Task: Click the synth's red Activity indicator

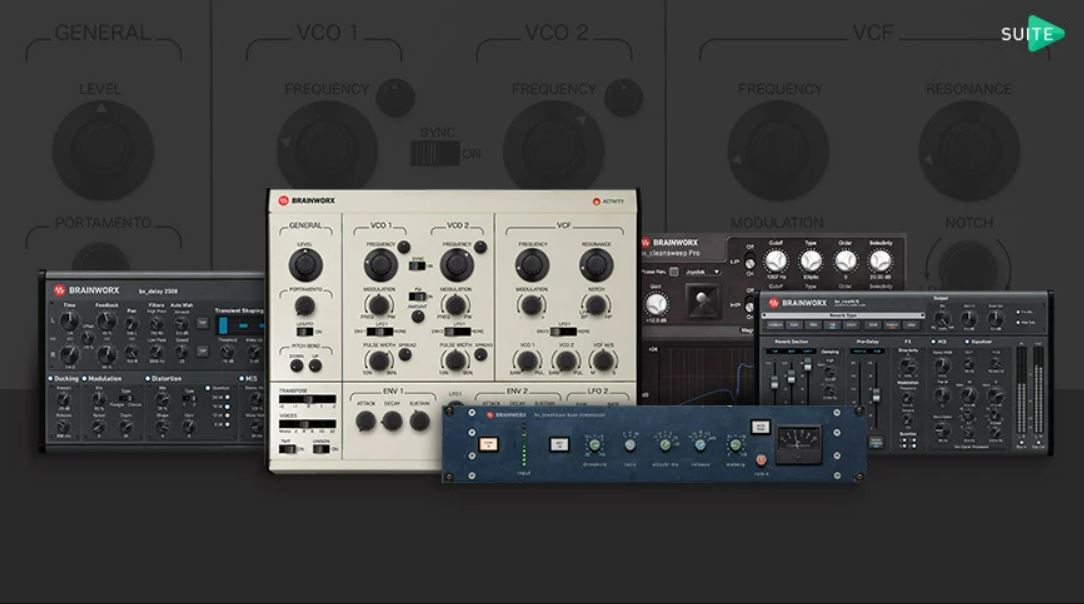Action: (x=596, y=202)
